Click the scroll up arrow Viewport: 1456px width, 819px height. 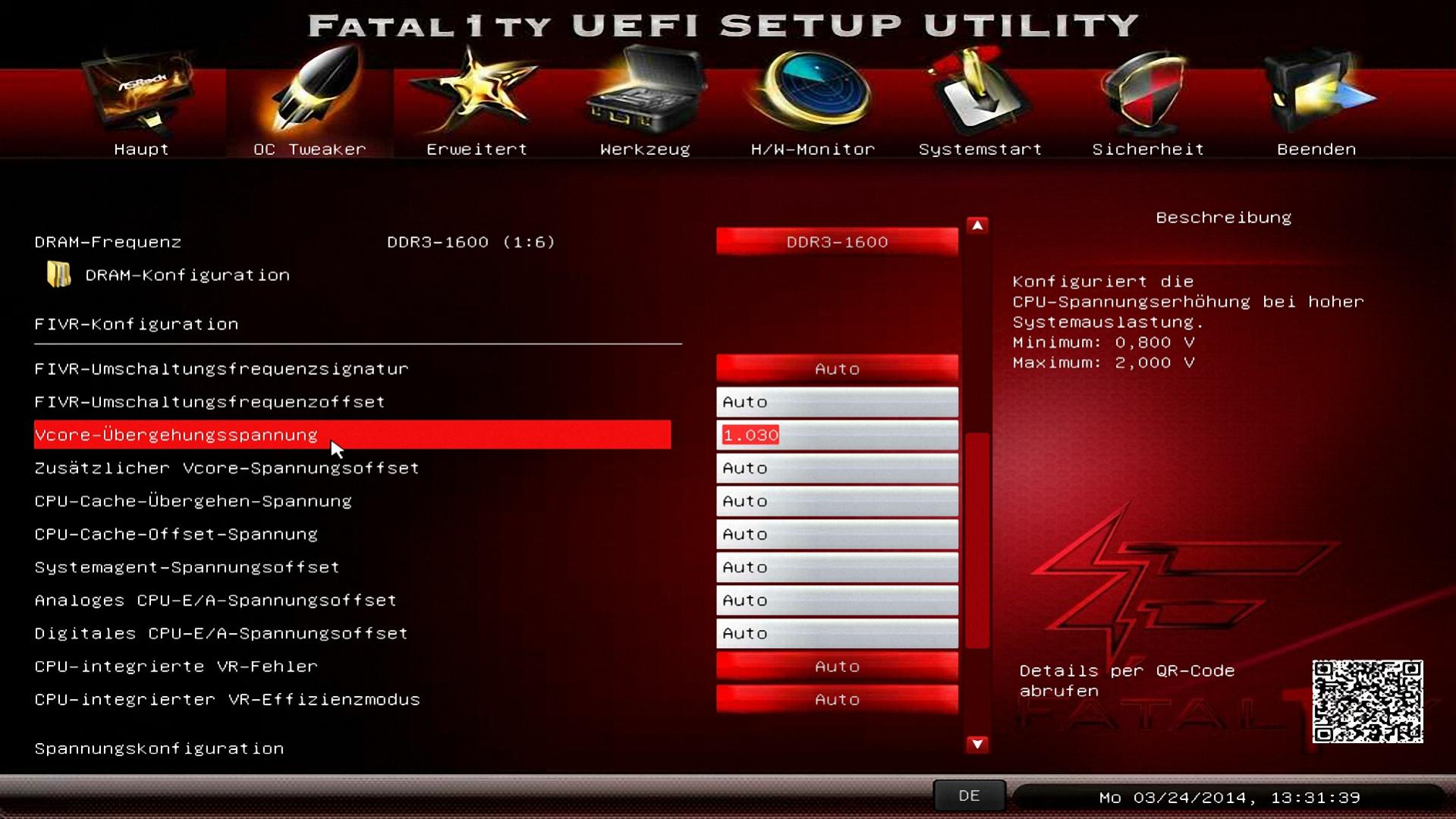[x=977, y=225]
